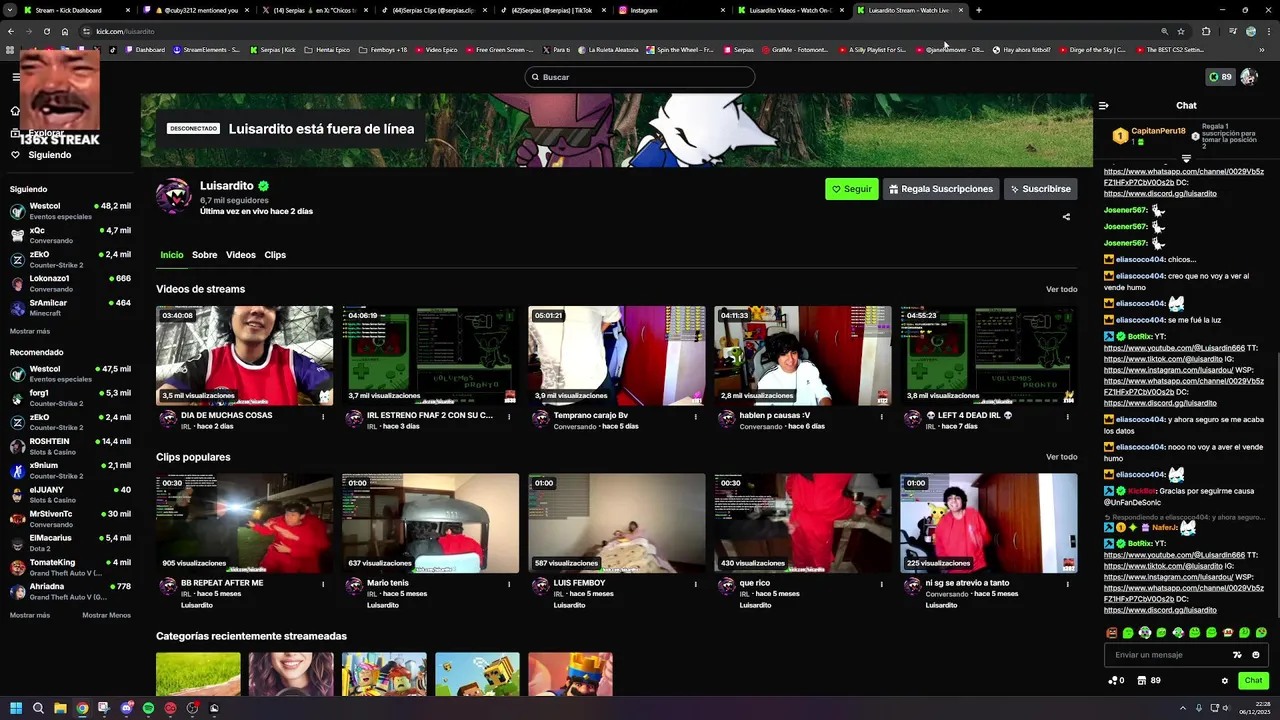This screenshot has width=1280, height=720.
Task: Open the share icon under Suscribirse
Action: (x=1066, y=217)
